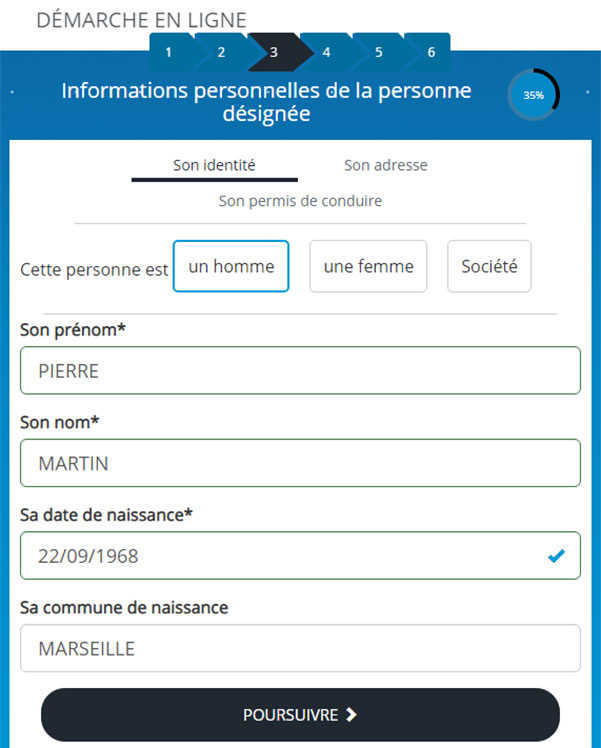
Task: Select current step 3 indicator
Action: (274, 52)
